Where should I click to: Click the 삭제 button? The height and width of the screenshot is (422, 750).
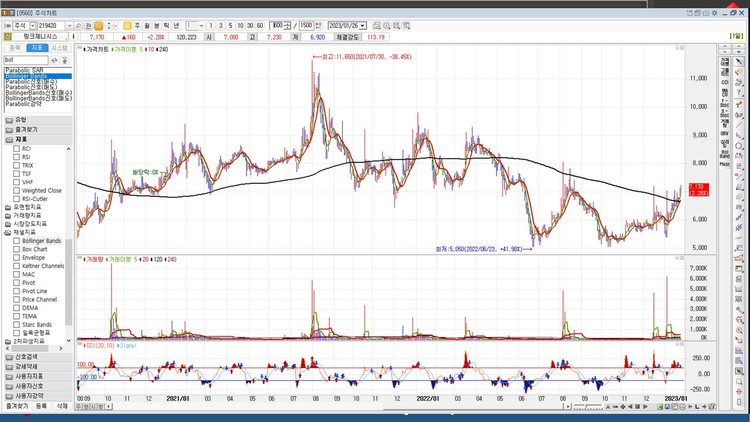(62, 406)
